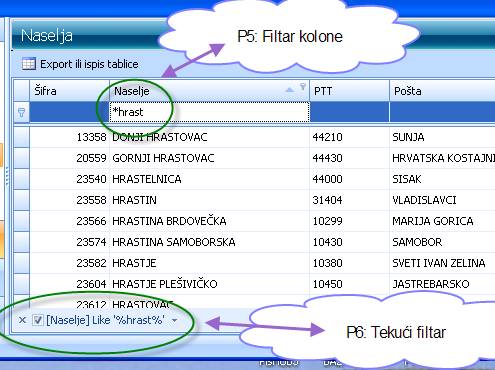Screen dimensions: 495x370
Task: Click the filter row funnel icon
Action: (22, 113)
